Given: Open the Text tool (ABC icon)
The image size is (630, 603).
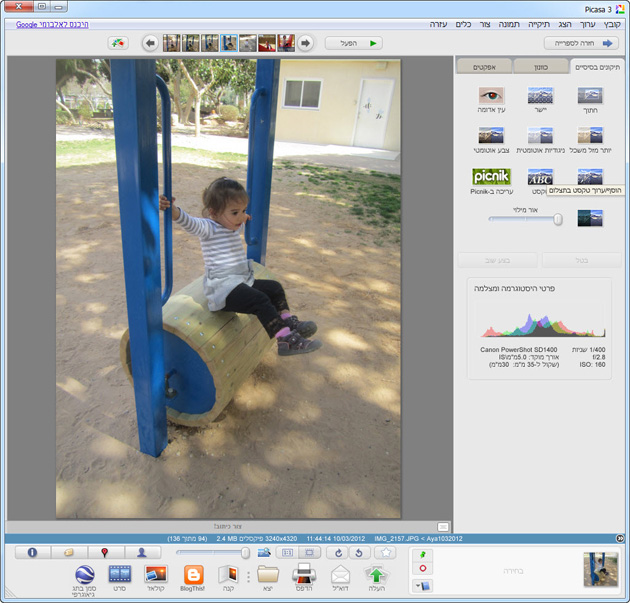Looking at the screenshot, I should pyautogui.click(x=540, y=176).
